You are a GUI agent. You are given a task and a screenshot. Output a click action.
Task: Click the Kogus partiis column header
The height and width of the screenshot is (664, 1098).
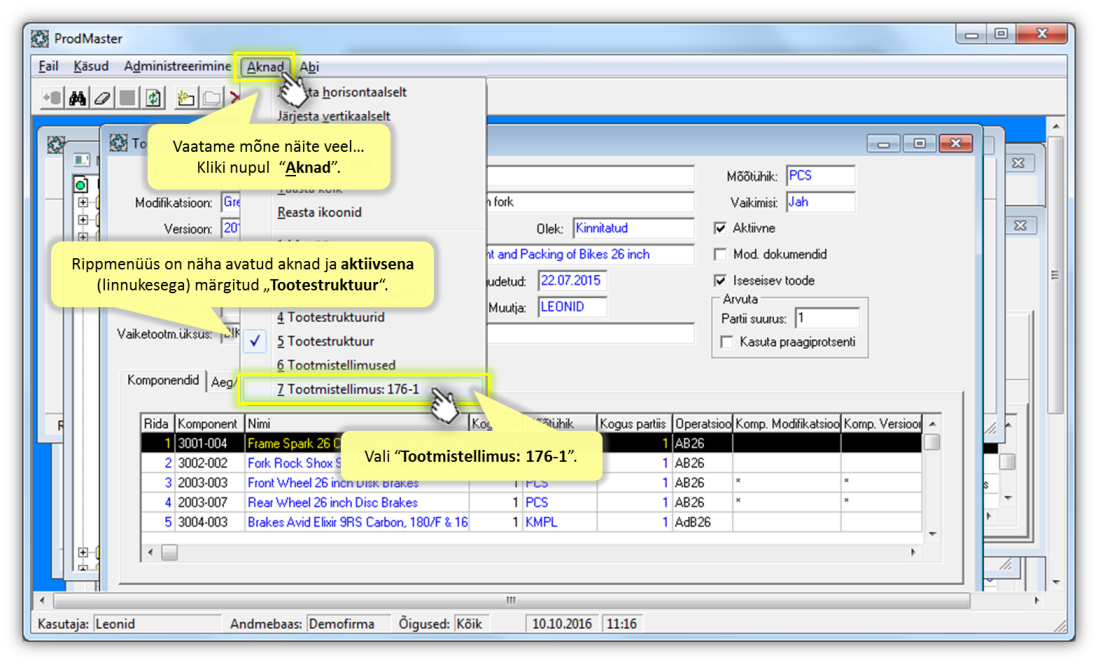633,424
